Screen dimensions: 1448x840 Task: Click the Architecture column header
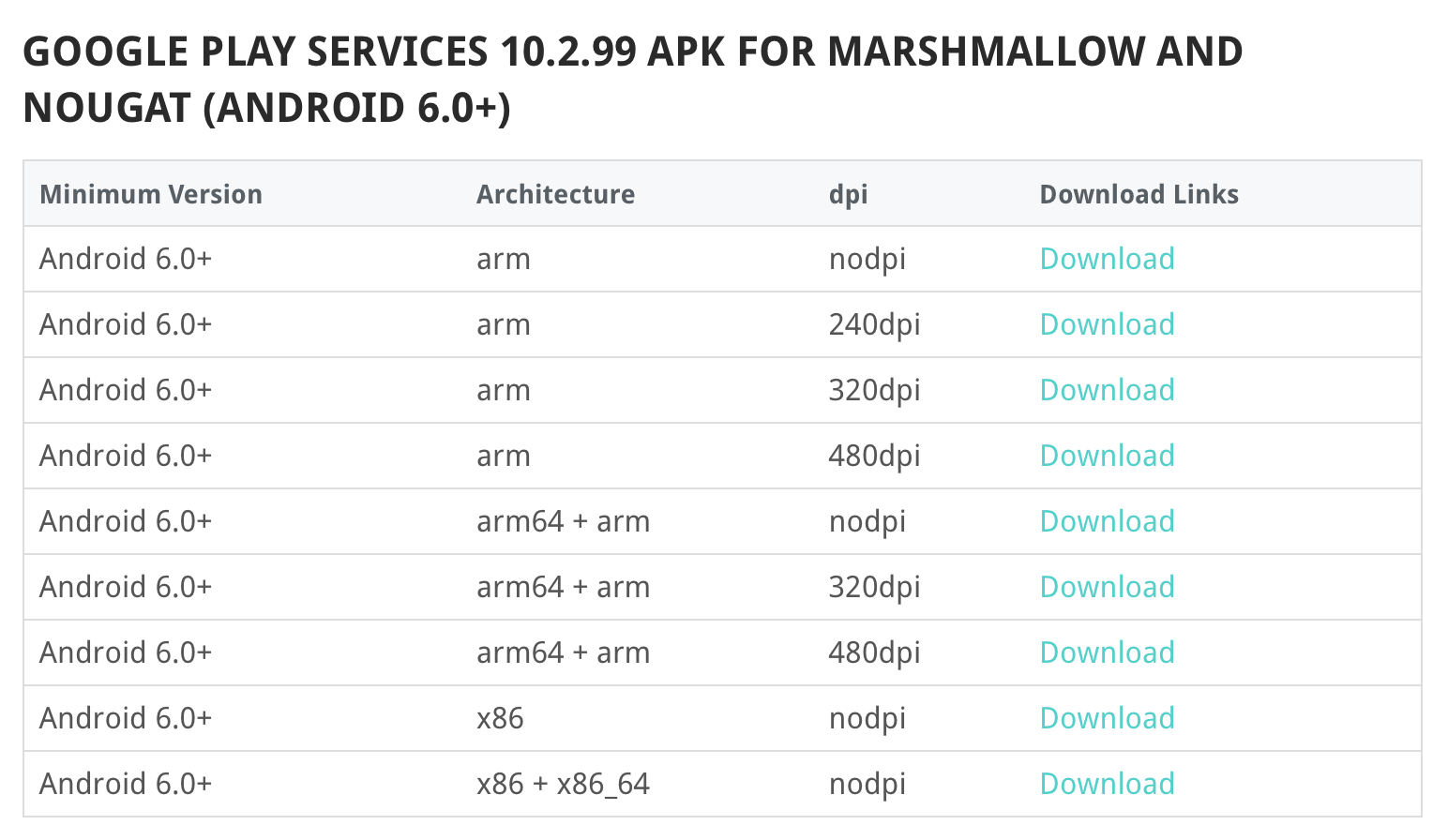click(555, 194)
